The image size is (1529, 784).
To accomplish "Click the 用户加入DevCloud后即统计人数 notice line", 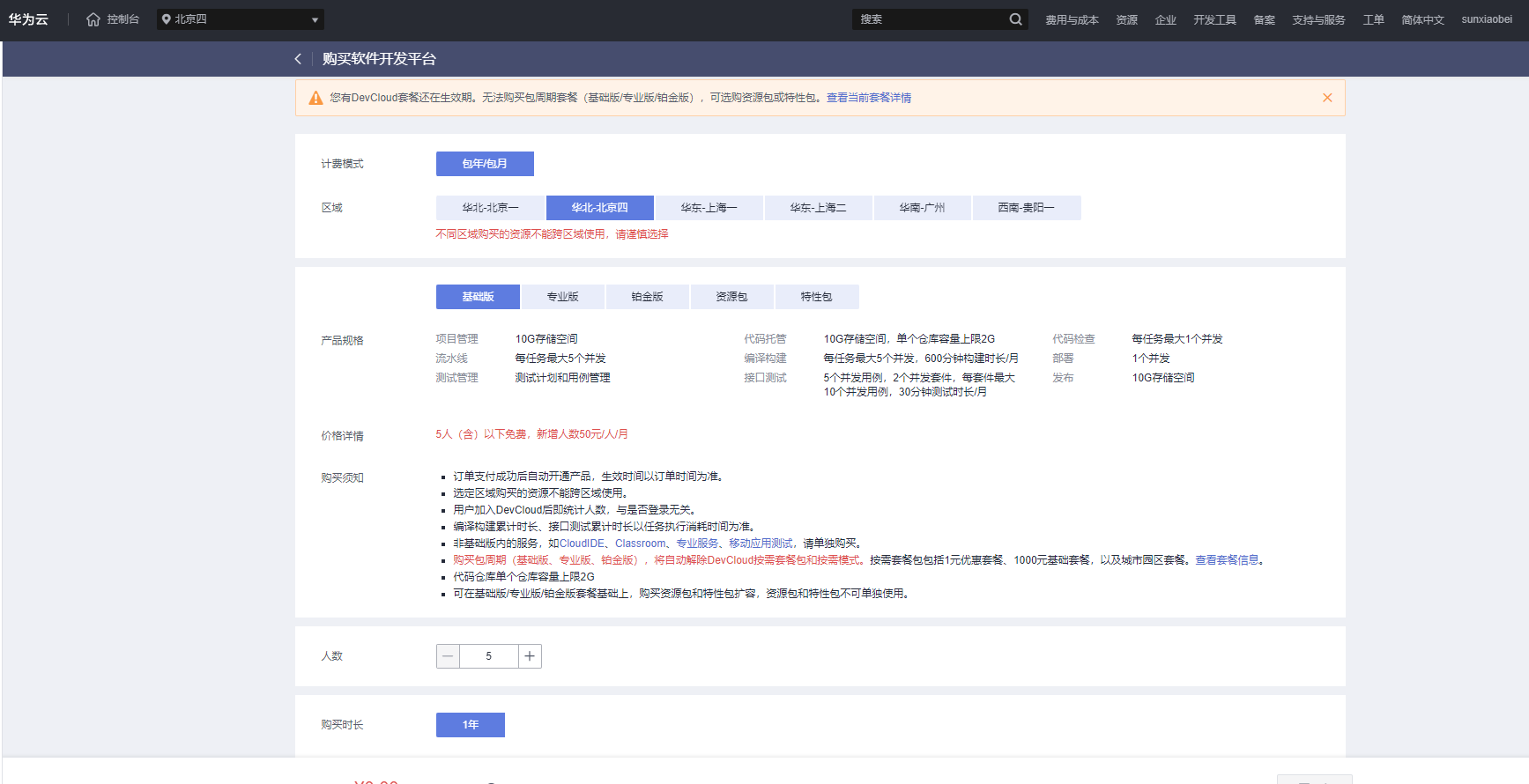I will (576, 510).
